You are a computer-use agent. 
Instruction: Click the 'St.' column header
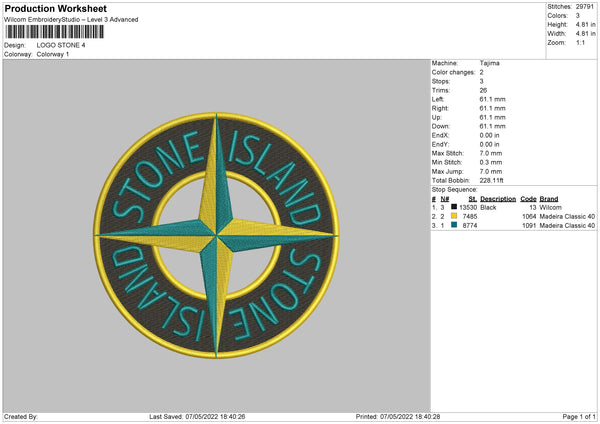473,199
